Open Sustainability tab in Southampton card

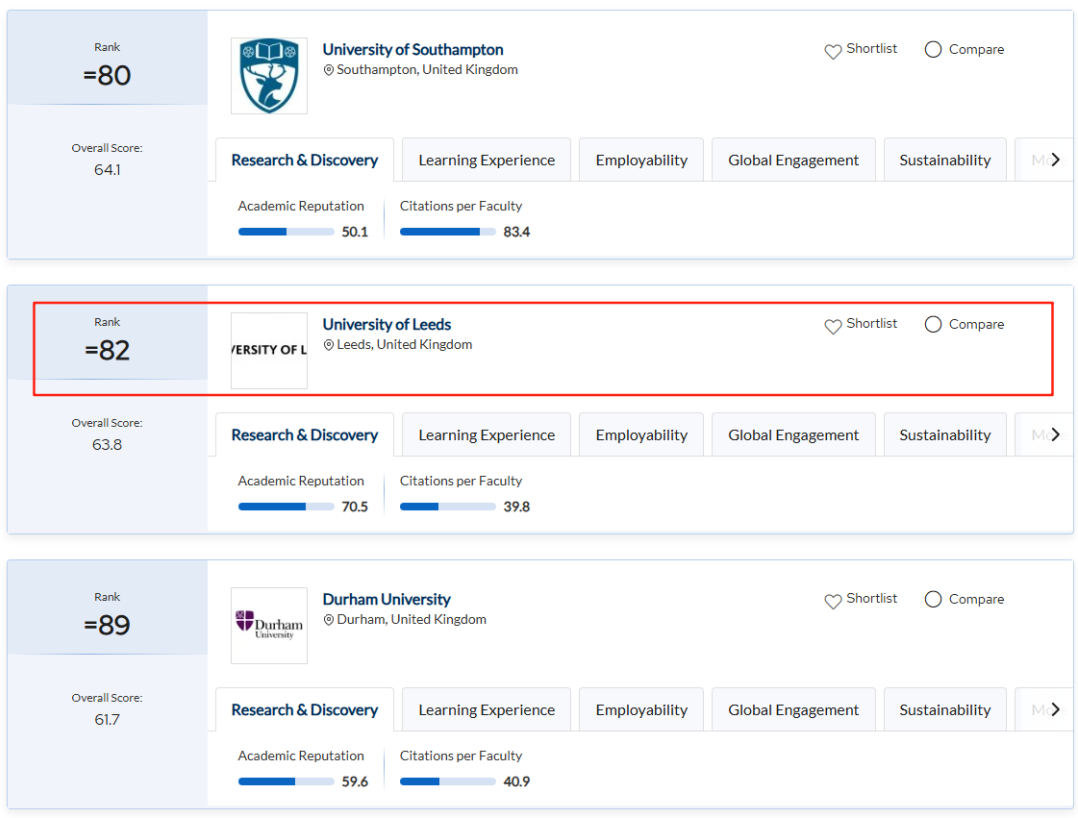945,160
